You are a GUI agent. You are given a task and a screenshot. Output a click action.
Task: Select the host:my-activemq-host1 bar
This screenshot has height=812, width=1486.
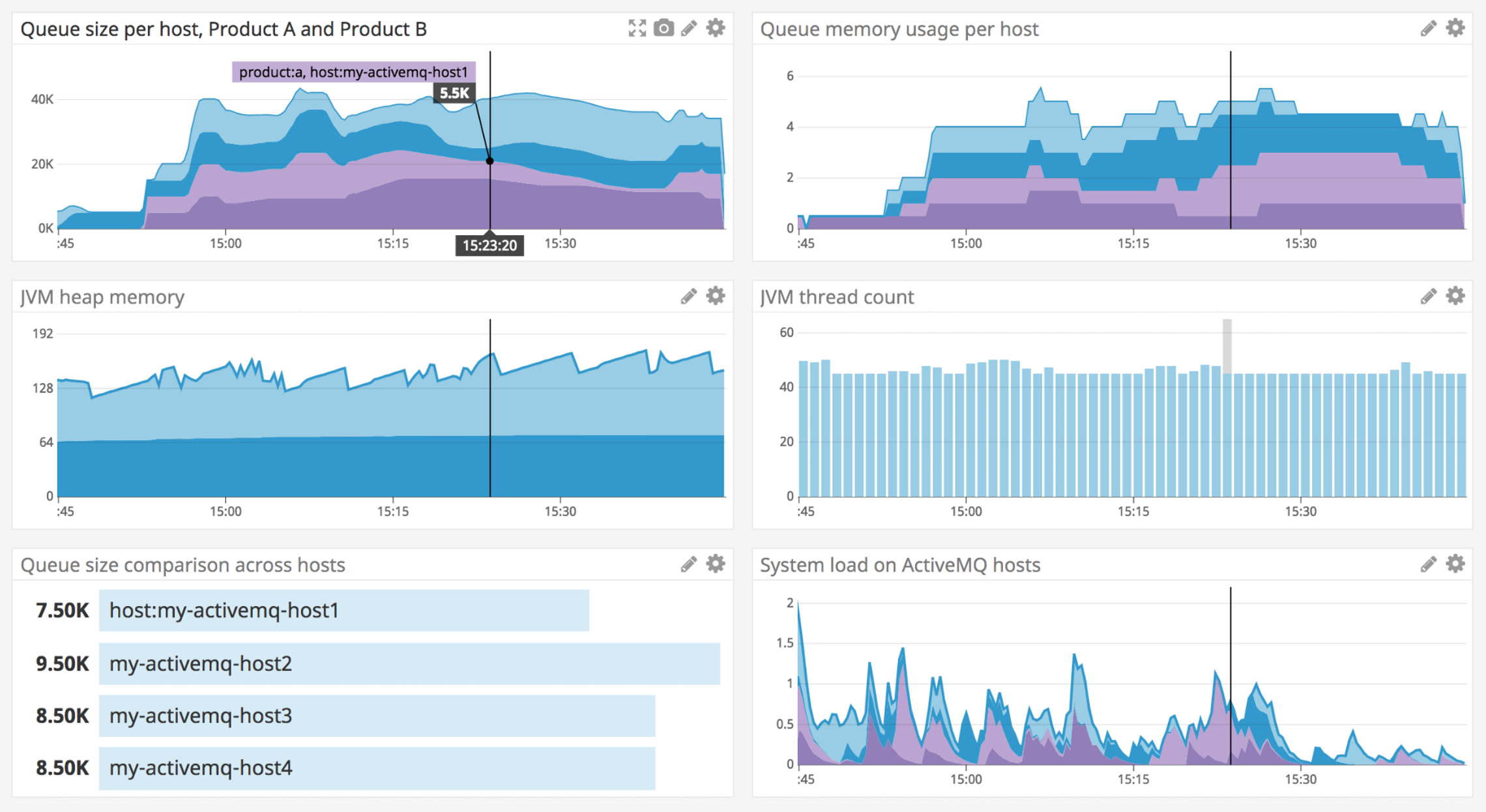pos(342,611)
